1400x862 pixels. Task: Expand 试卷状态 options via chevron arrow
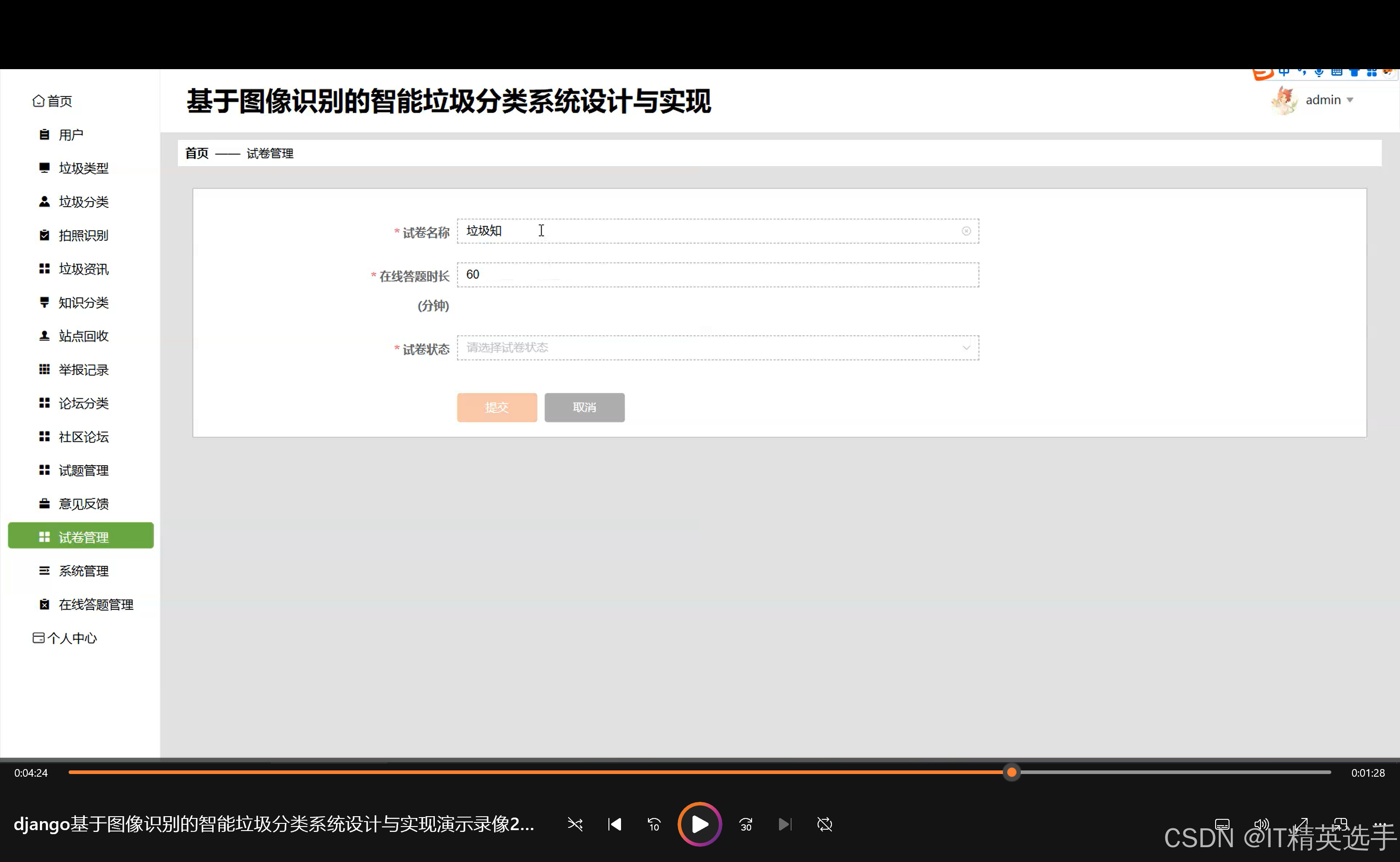(967, 348)
